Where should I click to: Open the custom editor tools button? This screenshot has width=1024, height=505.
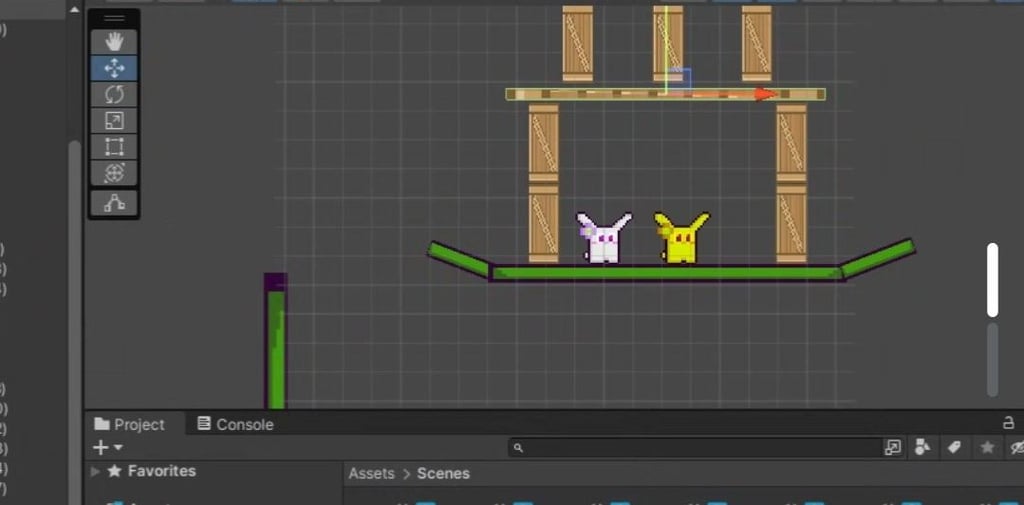pos(114,203)
